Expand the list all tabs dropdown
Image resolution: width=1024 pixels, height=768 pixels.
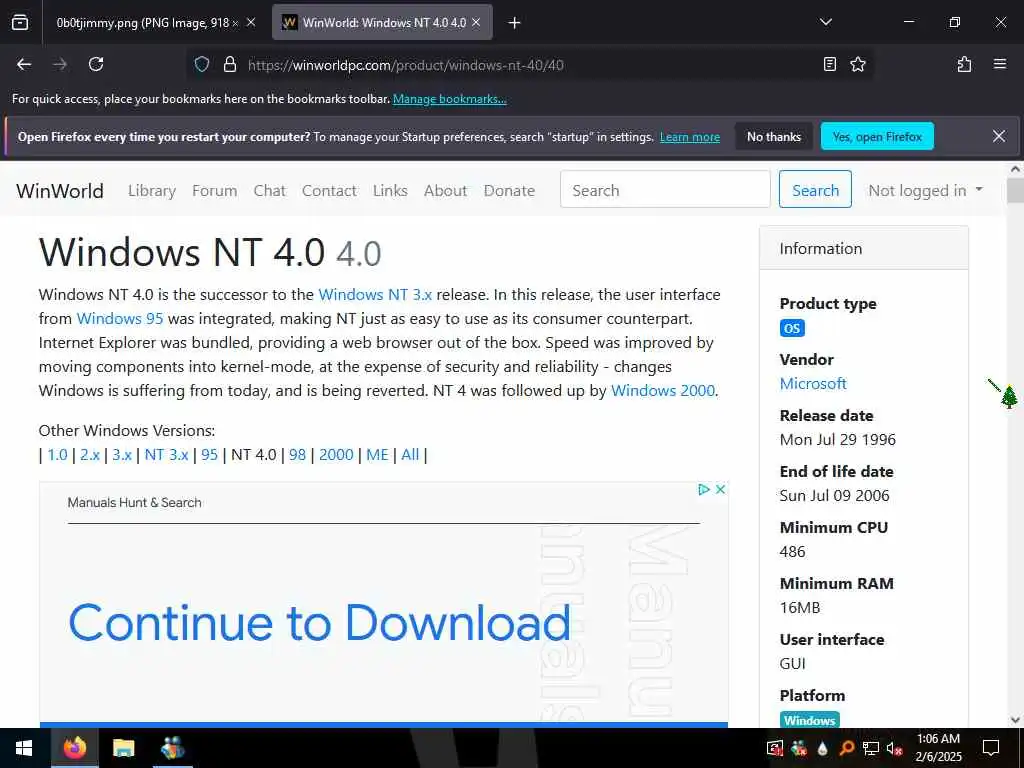coord(825,22)
